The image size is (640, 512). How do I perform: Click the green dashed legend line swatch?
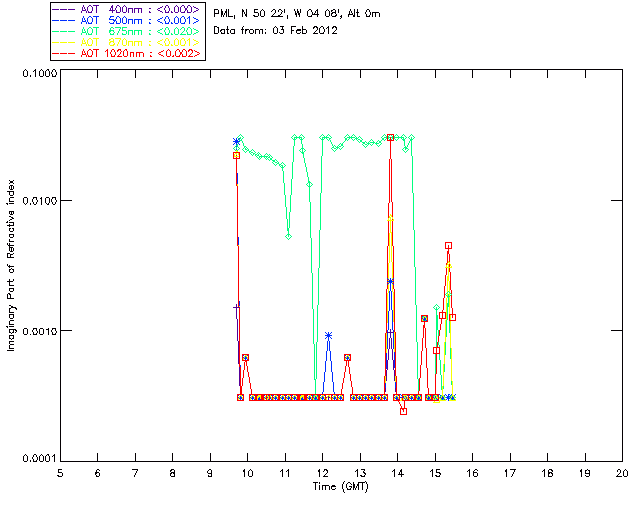64,31
